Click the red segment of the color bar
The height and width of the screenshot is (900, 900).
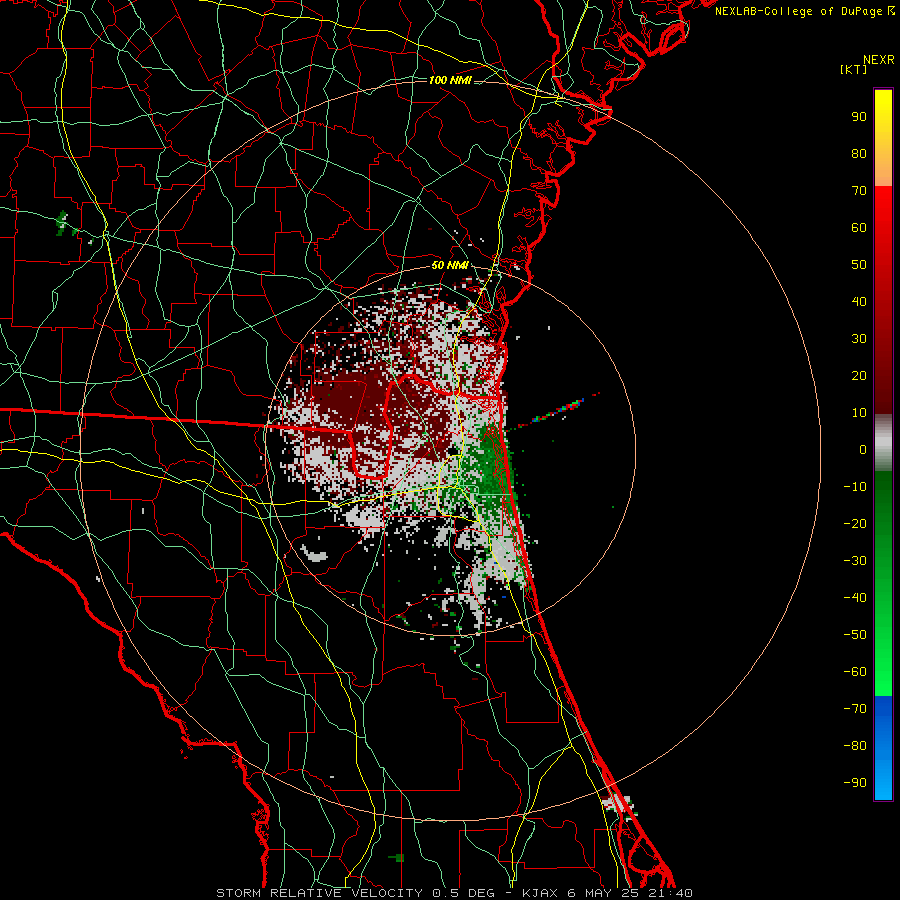point(883,300)
